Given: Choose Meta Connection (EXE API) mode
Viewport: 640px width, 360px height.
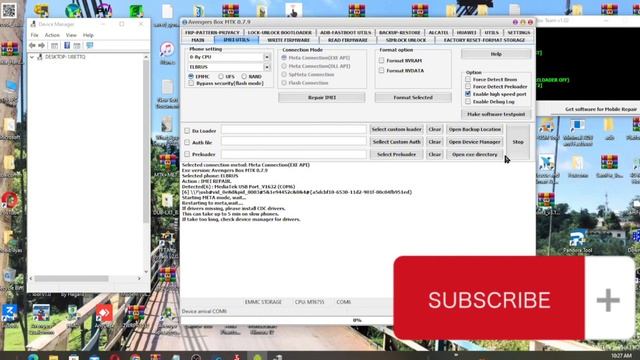Looking at the screenshot, I should (x=284, y=58).
